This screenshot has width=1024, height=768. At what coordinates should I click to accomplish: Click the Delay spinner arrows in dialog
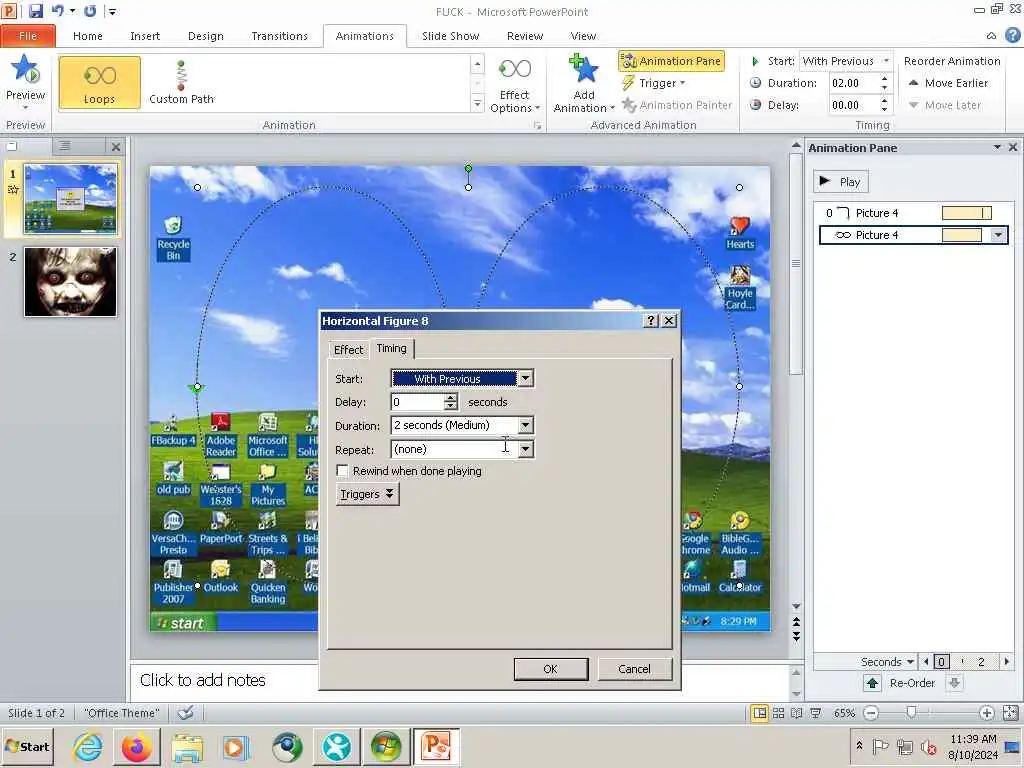tap(451, 402)
